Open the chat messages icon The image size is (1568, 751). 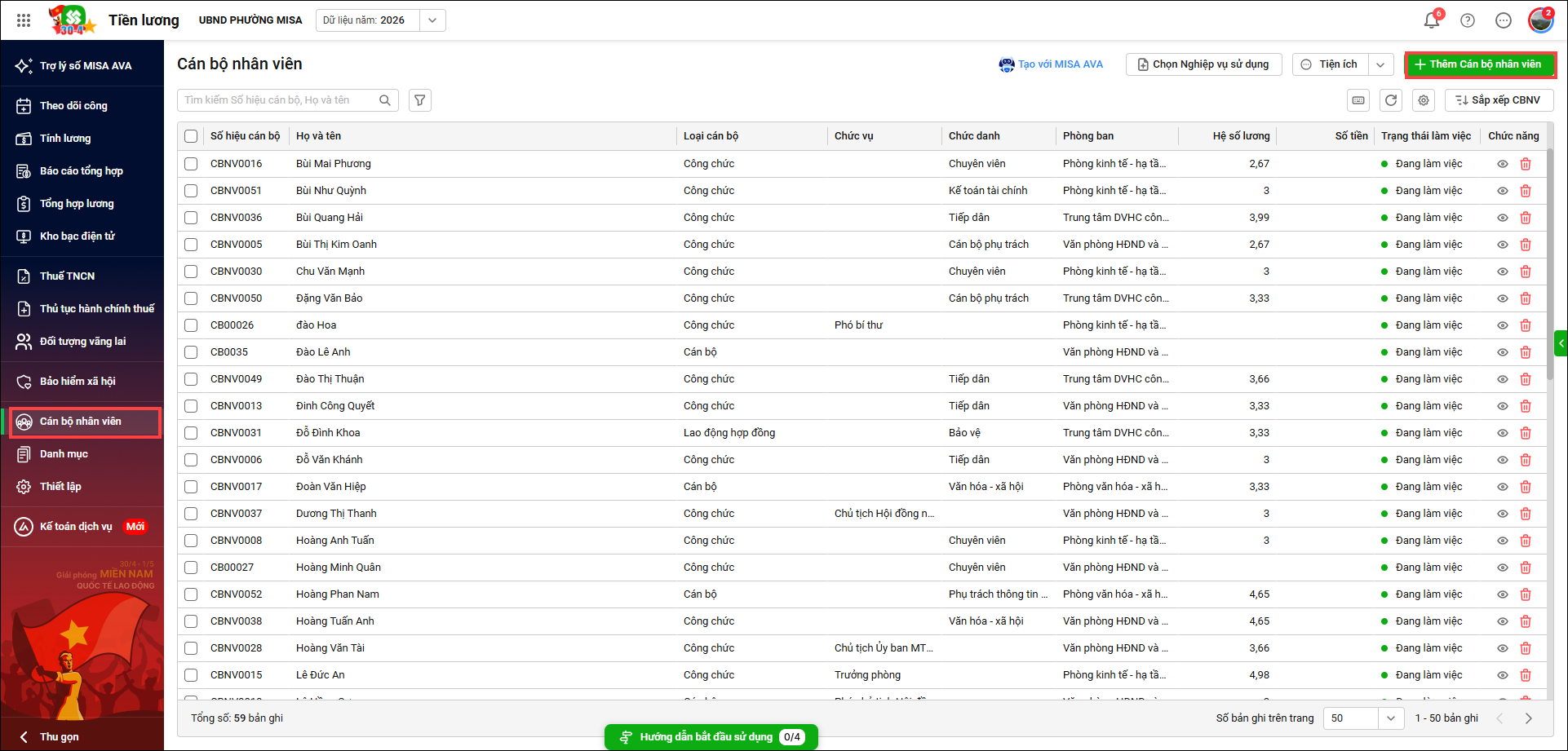pyautogui.click(x=1504, y=20)
